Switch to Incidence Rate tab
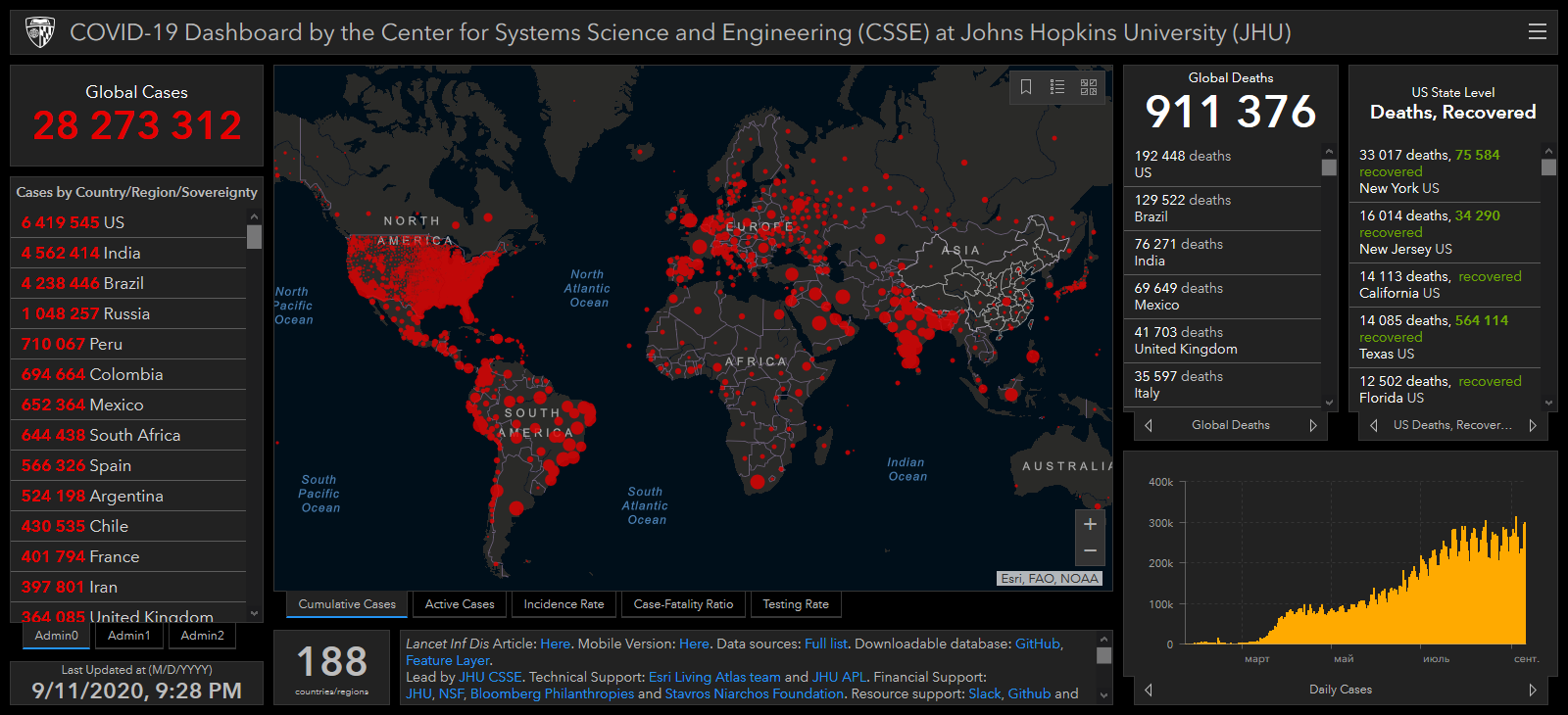The height and width of the screenshot is (715, 1568). coord(563,604)
